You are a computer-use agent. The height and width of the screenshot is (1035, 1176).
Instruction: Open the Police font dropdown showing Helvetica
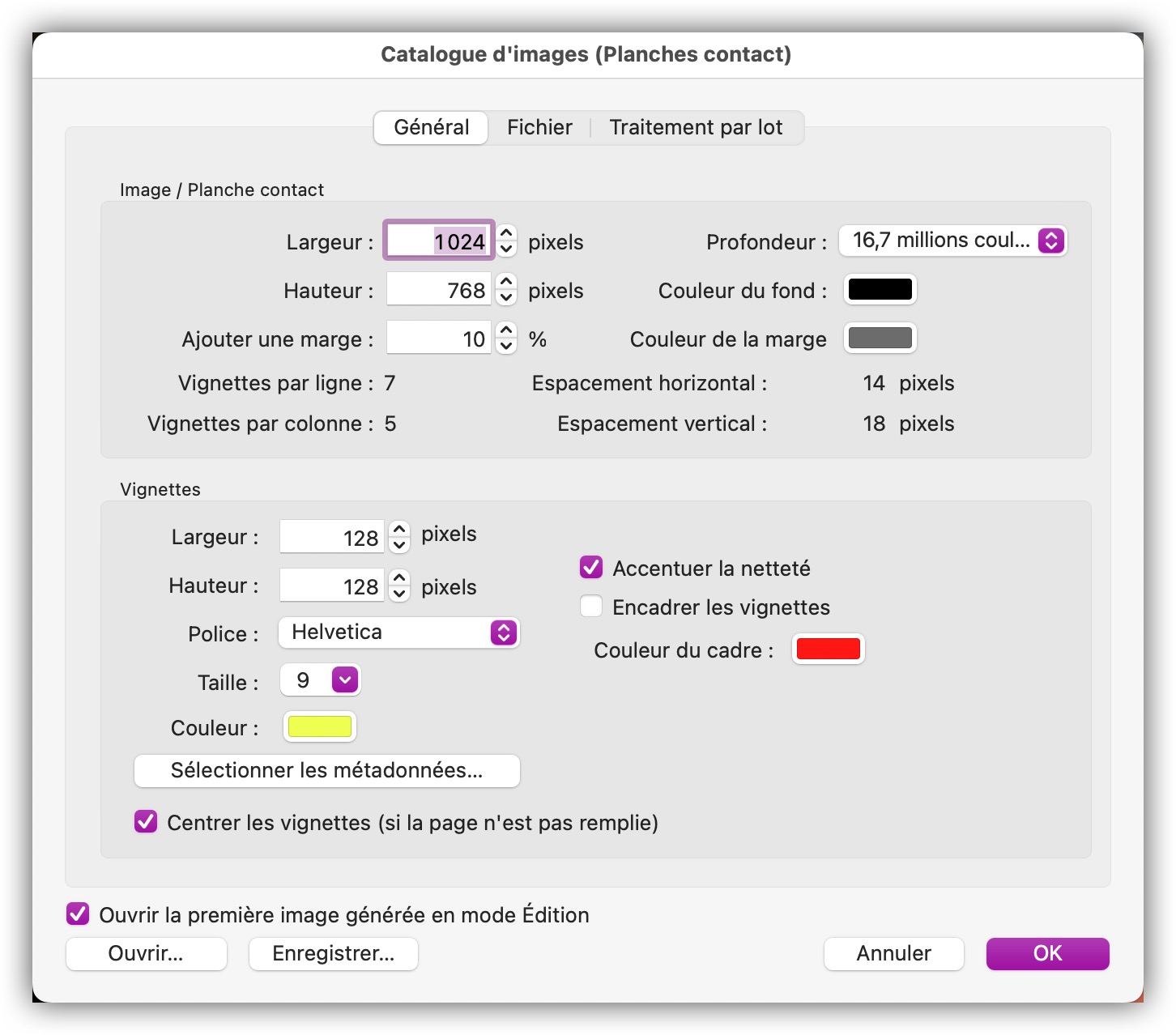click(398, 632)
